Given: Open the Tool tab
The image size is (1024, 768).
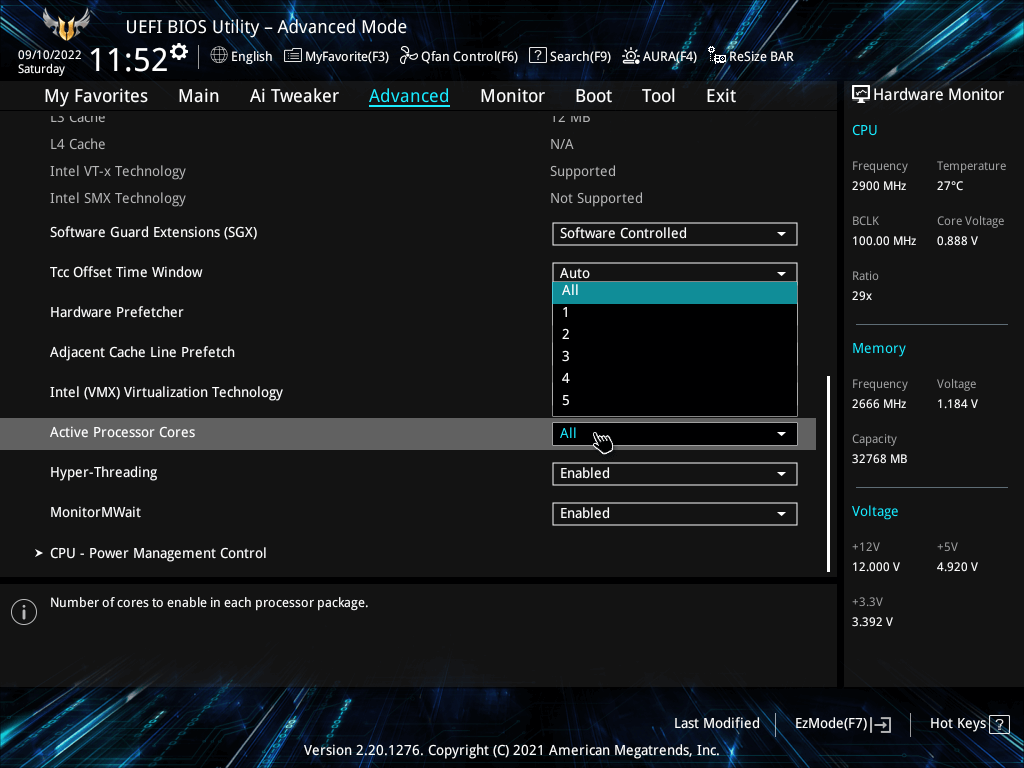Looking at the screenshot, I should point(658,96).
